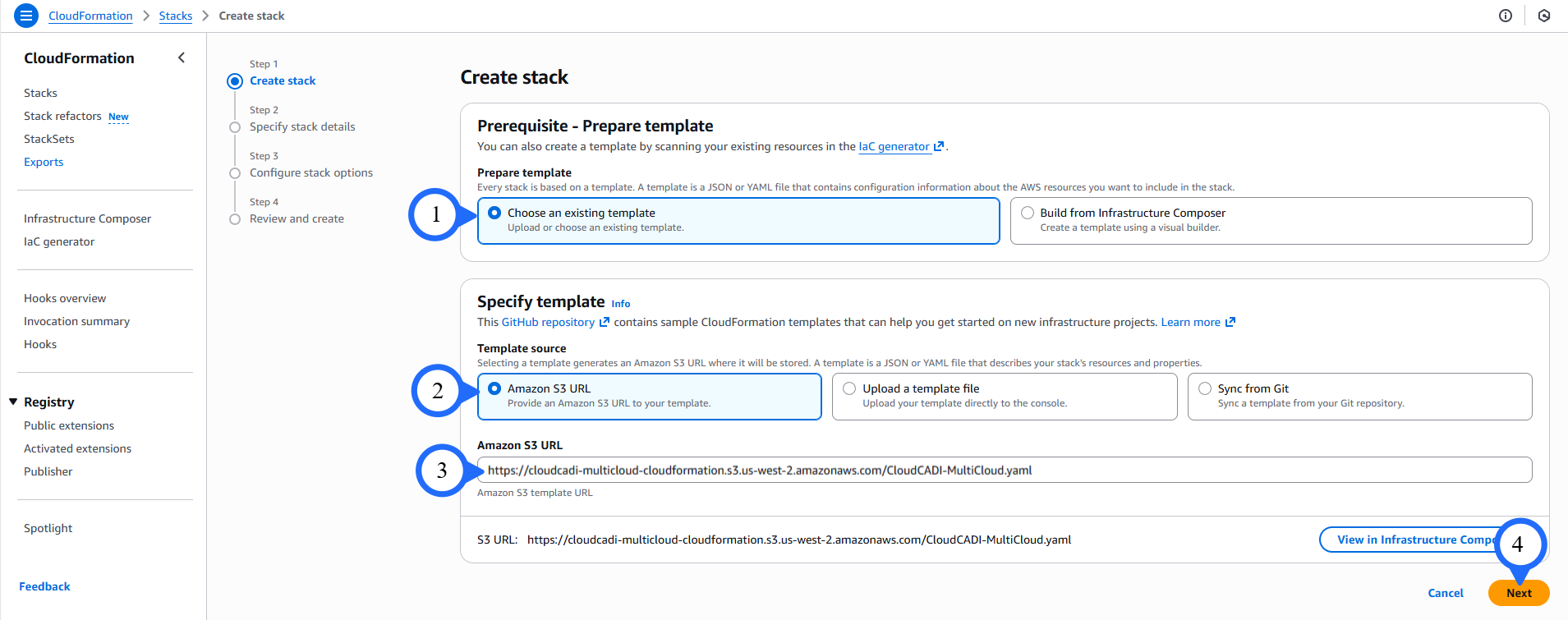Collapse the CloudFormation sidebar with the arrow
This screenshot has width=1568, height=620.
point(182,57)
